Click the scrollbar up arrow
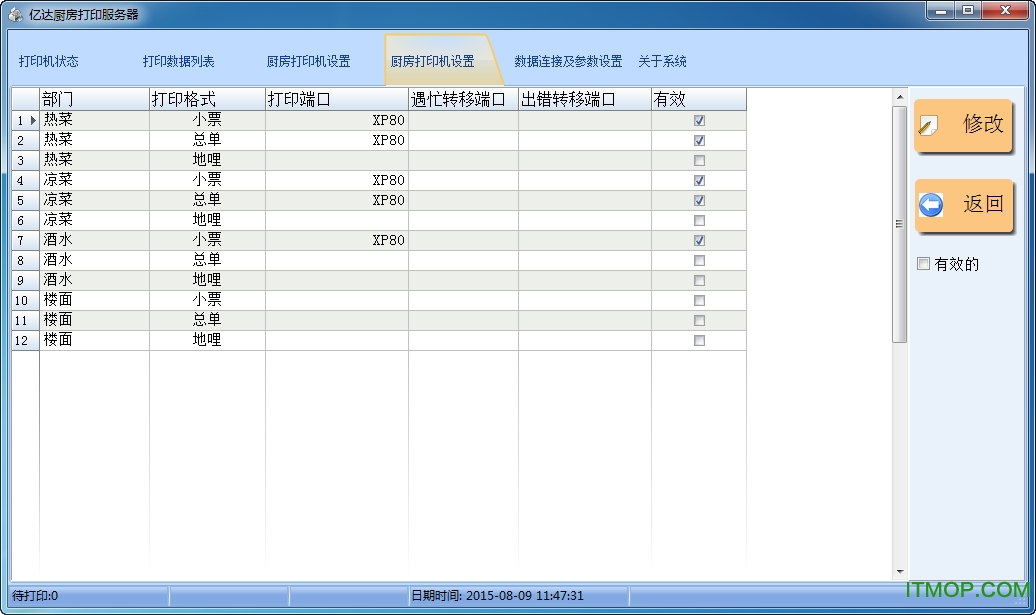 [x=899, y=97]
